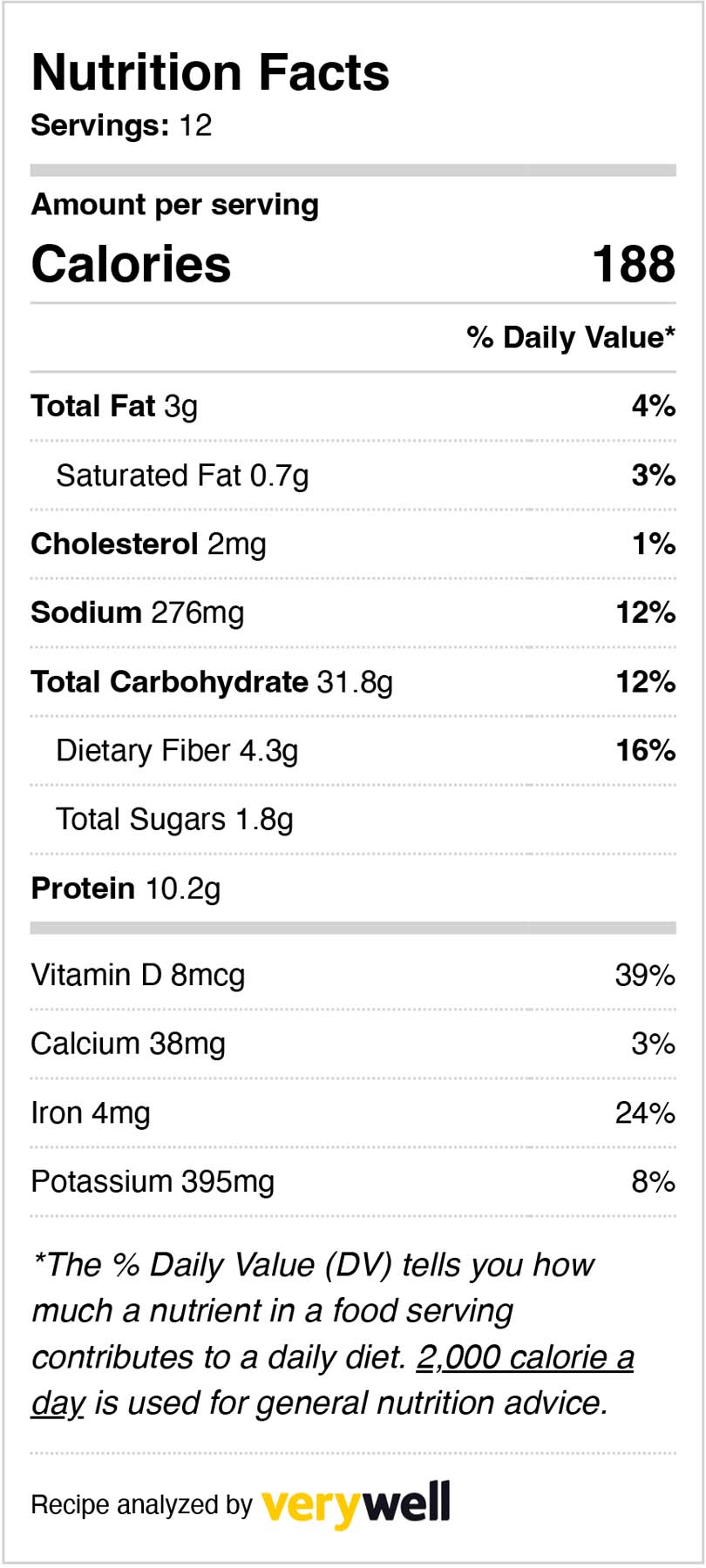Viewport: 706px width, 1568px height.
Task: Select the Total Fat 3g row label
Action: [x=114, y=406]
